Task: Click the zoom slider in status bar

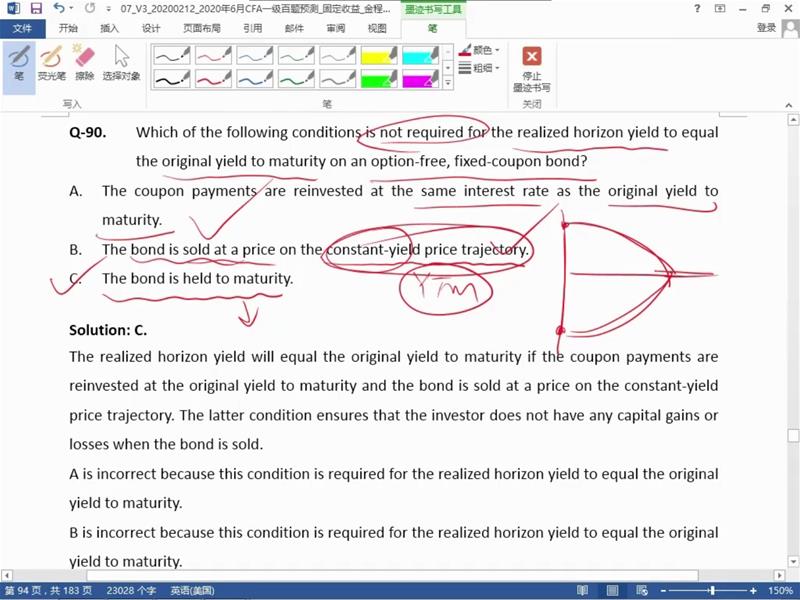Action: coord(710,591)
